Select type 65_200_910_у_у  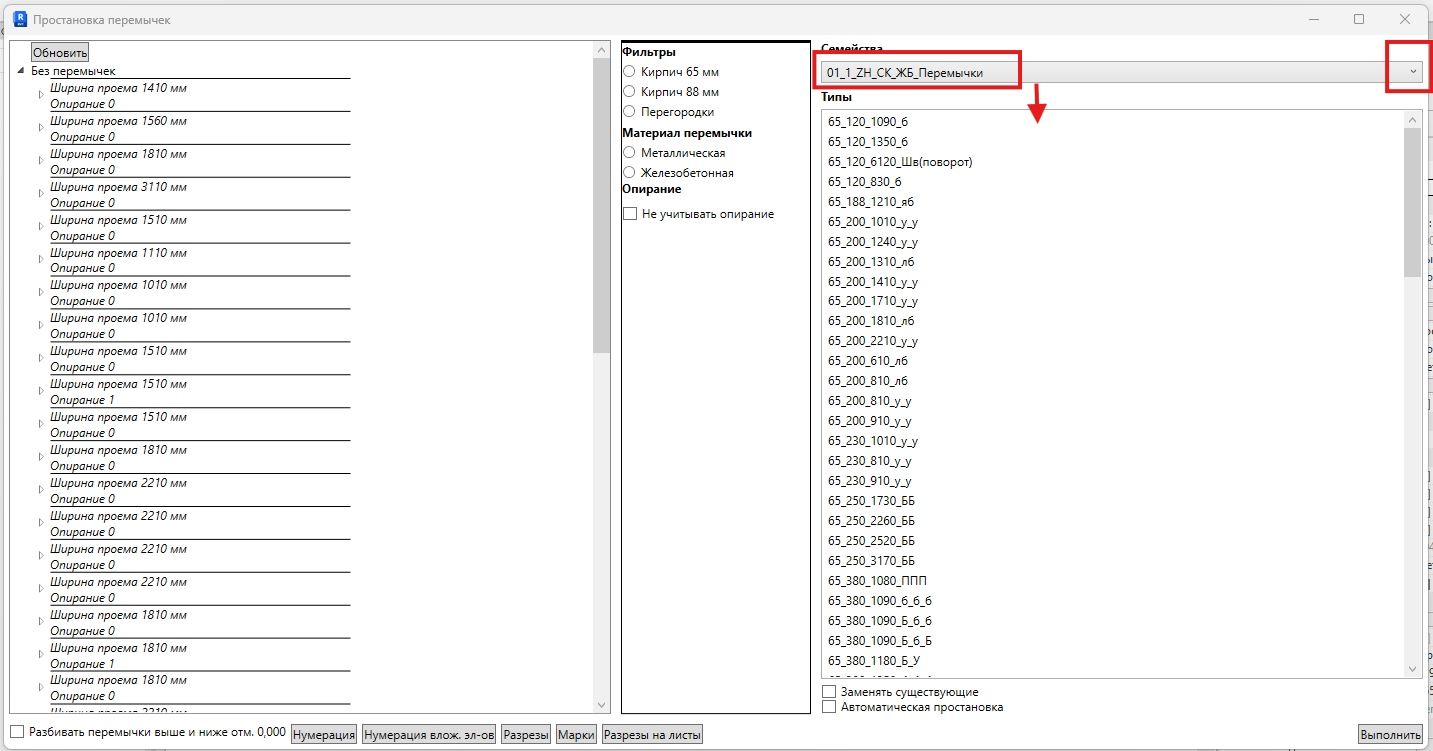pyautogui.click(x=870, y=421)
